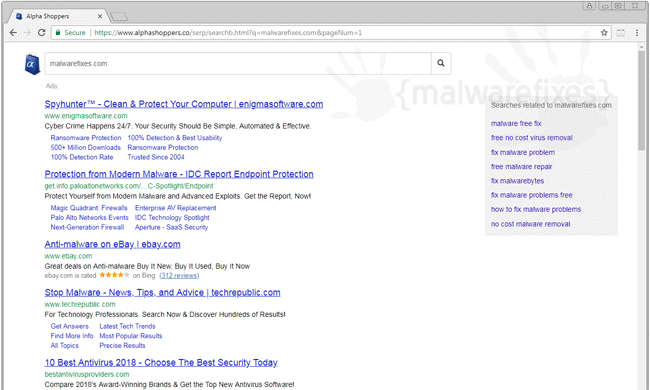Click the magnifier search button
The width and height of the screenshot is (650, 390).
click(441, 63)
